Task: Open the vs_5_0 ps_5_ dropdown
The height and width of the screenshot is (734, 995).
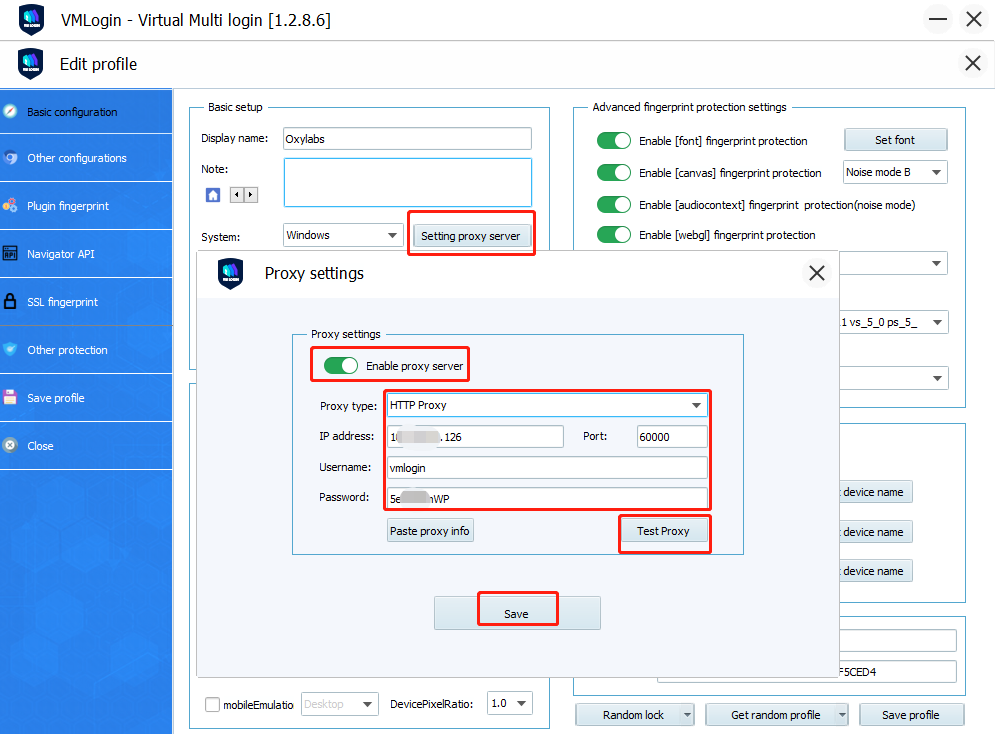Action: click(x=893, y=322)
